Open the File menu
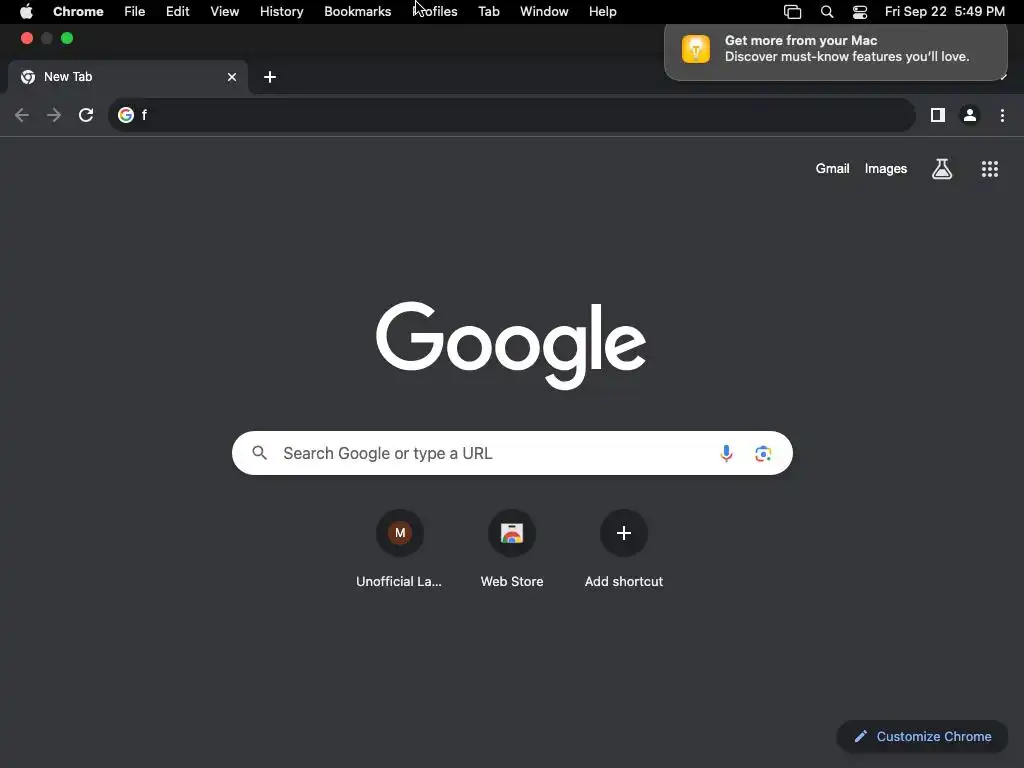Image resolution: width=1024 pixels, height=768 pixels. tap(135, 12)
